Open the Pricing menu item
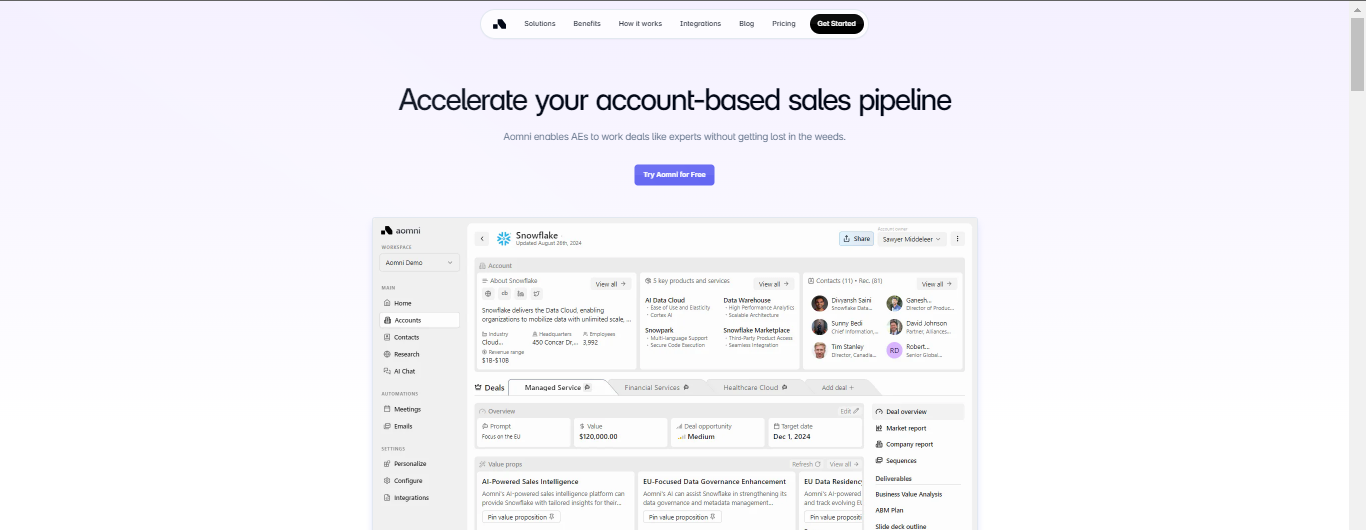 tap(784, 24)
